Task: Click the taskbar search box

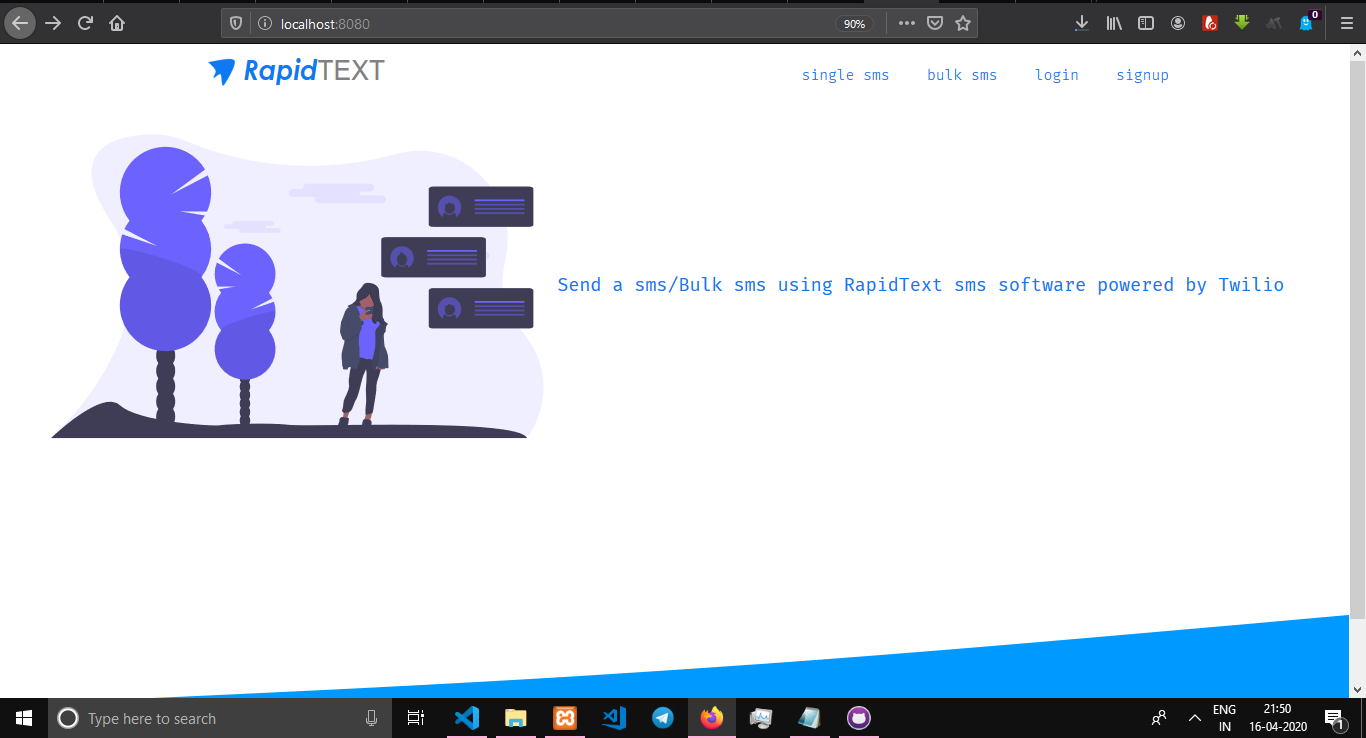Action: (220, 718)
